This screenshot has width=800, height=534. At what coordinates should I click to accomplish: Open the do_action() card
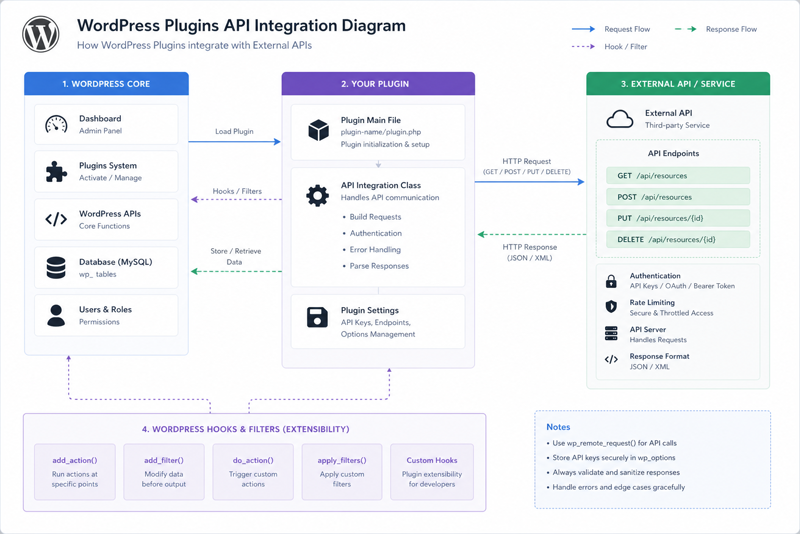(x=253, y=472)
